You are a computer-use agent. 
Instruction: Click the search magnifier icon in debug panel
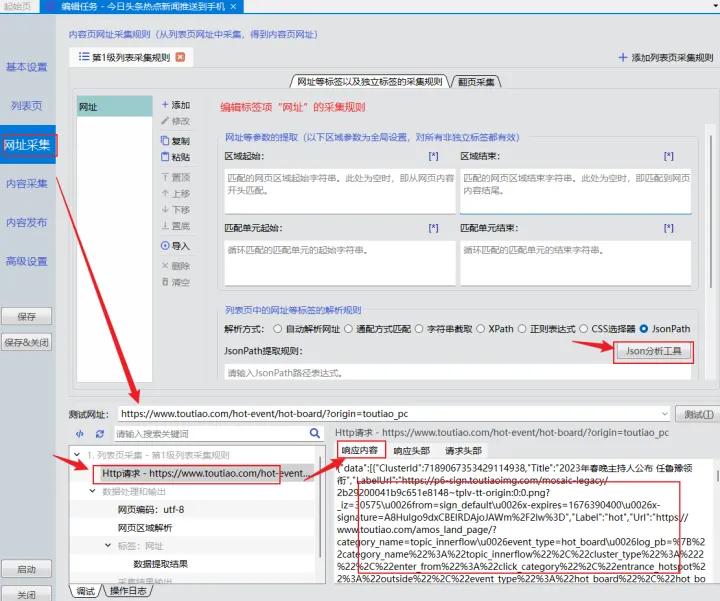315,433
